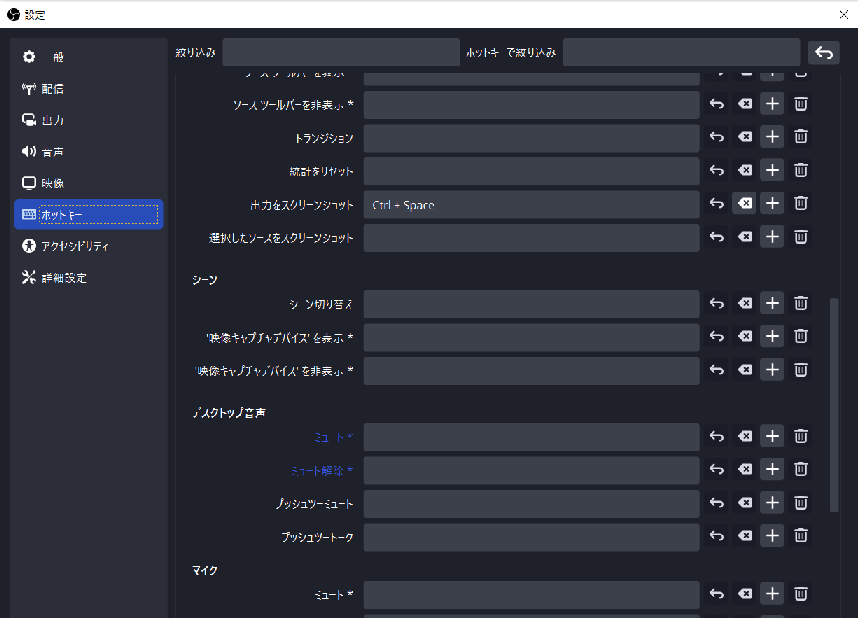Add a binding for 選択したソースをスクリーンショット
This screenshot has height=618, width=858.
[771, 237]
